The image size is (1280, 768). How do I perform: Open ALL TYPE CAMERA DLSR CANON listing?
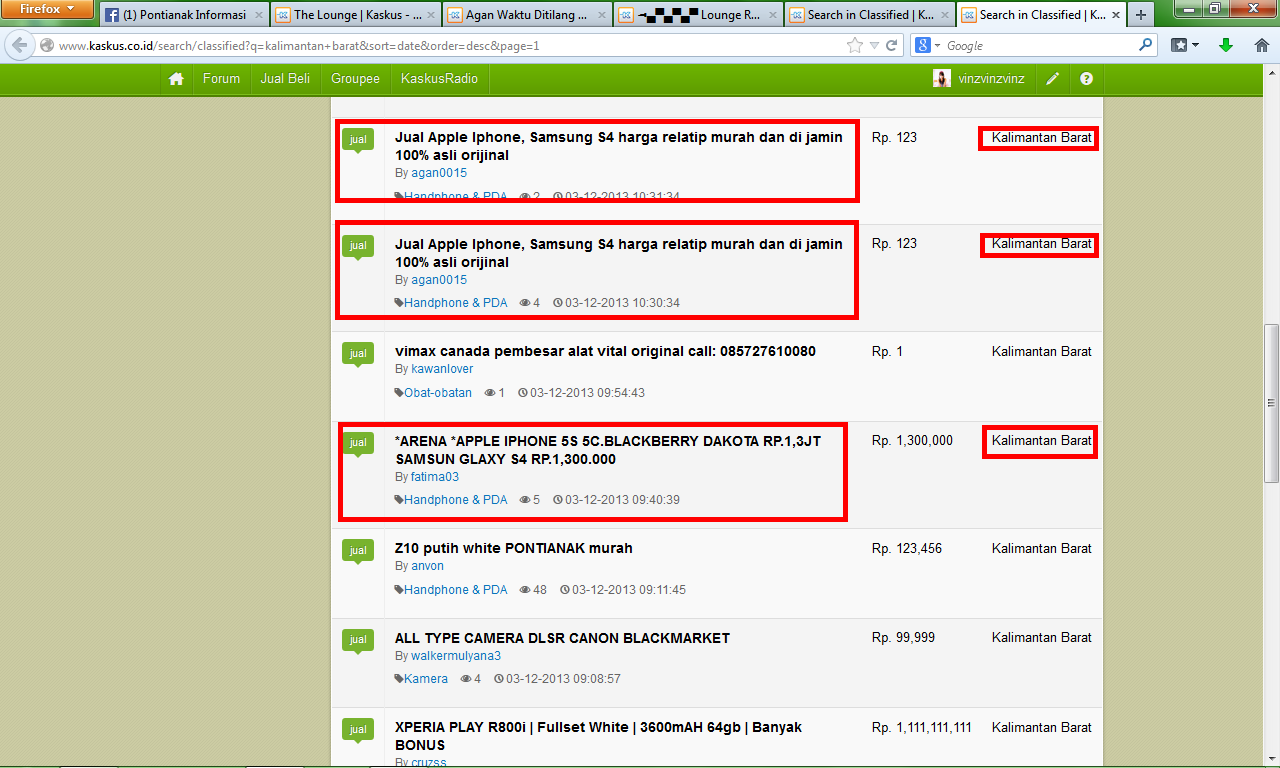click(562, 637)
